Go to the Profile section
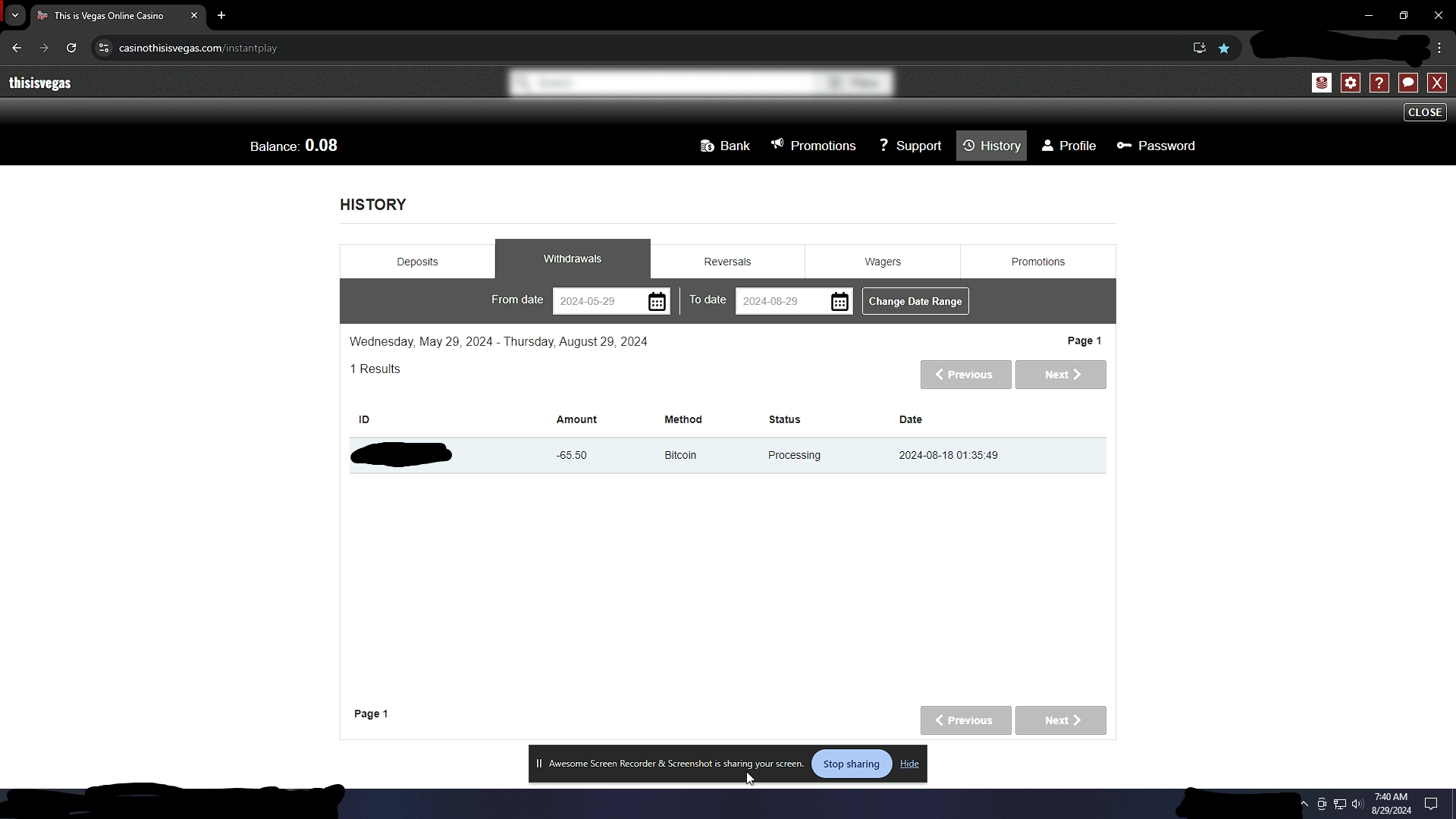1456x819 pixels. (x=1068, y=146)
